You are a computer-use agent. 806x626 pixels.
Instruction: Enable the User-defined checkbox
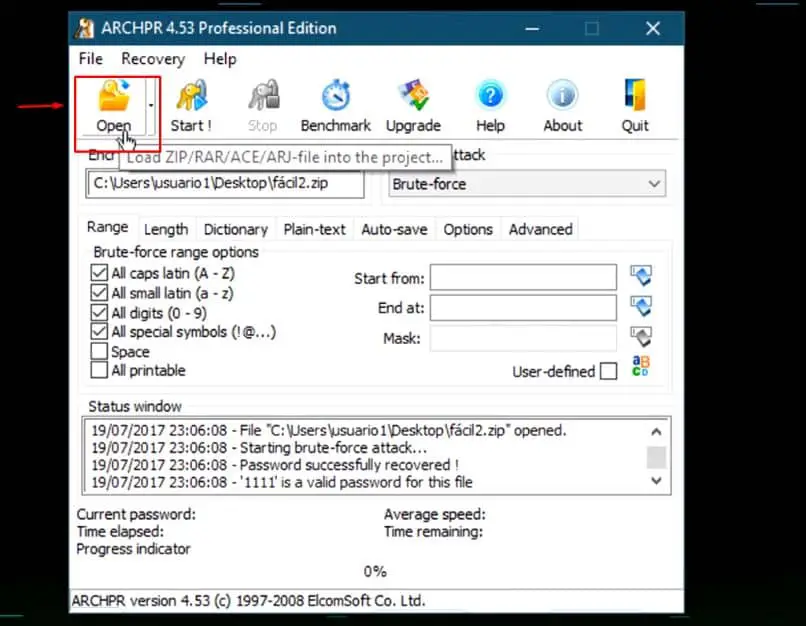coord(609,371)
